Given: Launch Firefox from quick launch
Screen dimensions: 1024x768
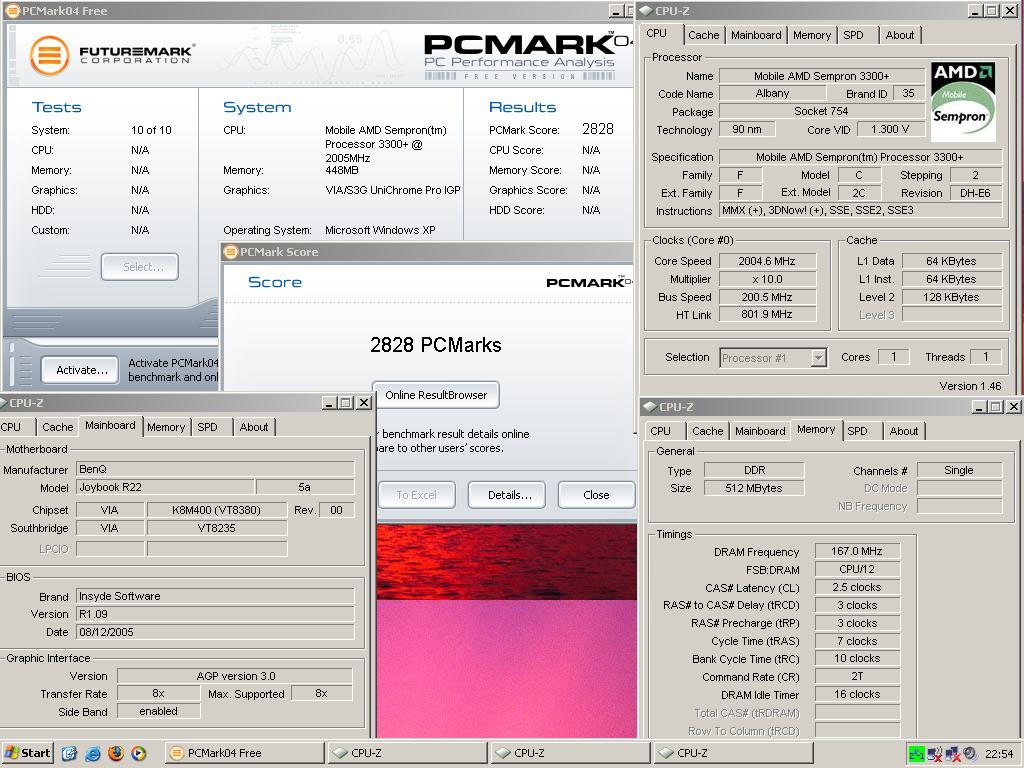Looking at the screenshot, I should click(x=116, y=753).
